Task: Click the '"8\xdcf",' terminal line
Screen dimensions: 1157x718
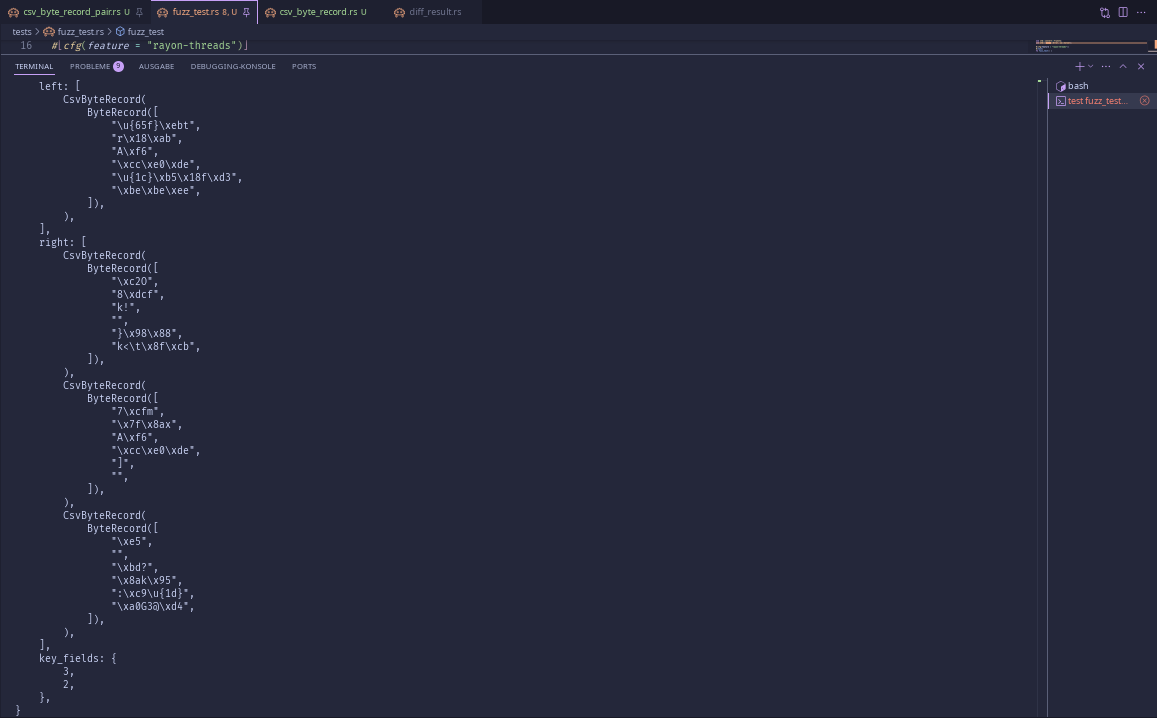Action: click(138, 294)
